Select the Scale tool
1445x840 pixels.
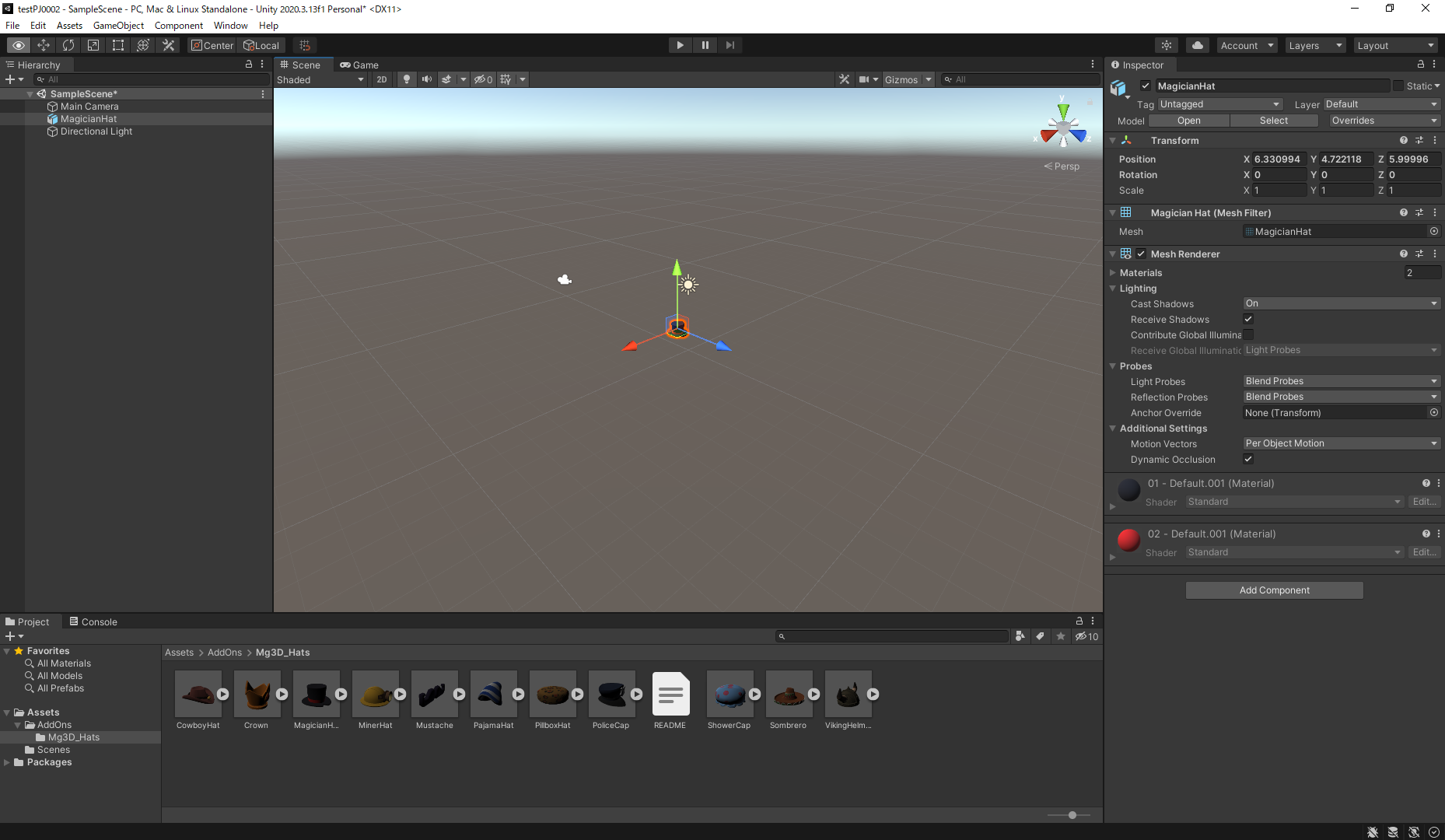pos(93,45)
